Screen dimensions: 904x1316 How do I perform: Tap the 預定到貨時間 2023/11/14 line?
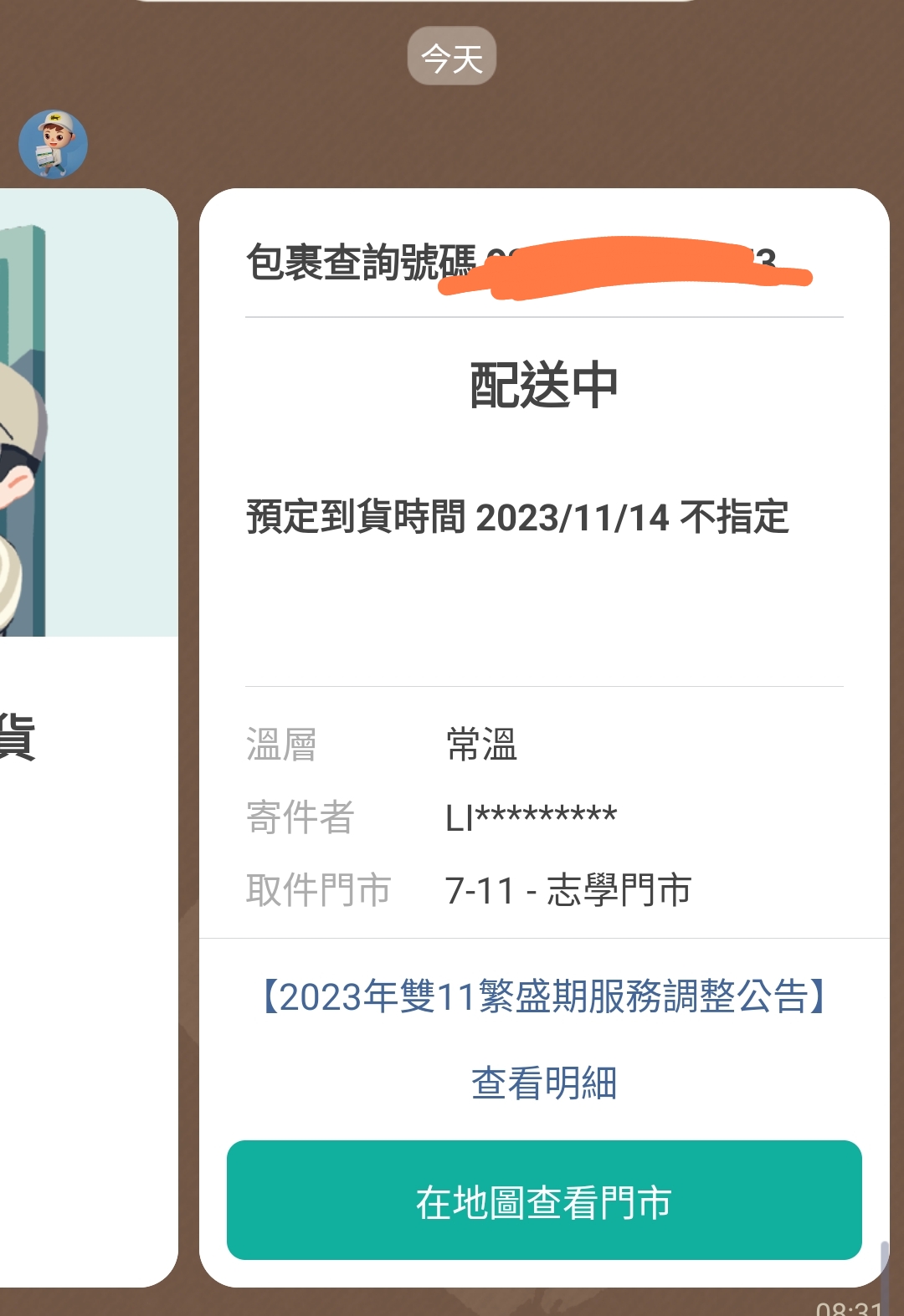517,516
